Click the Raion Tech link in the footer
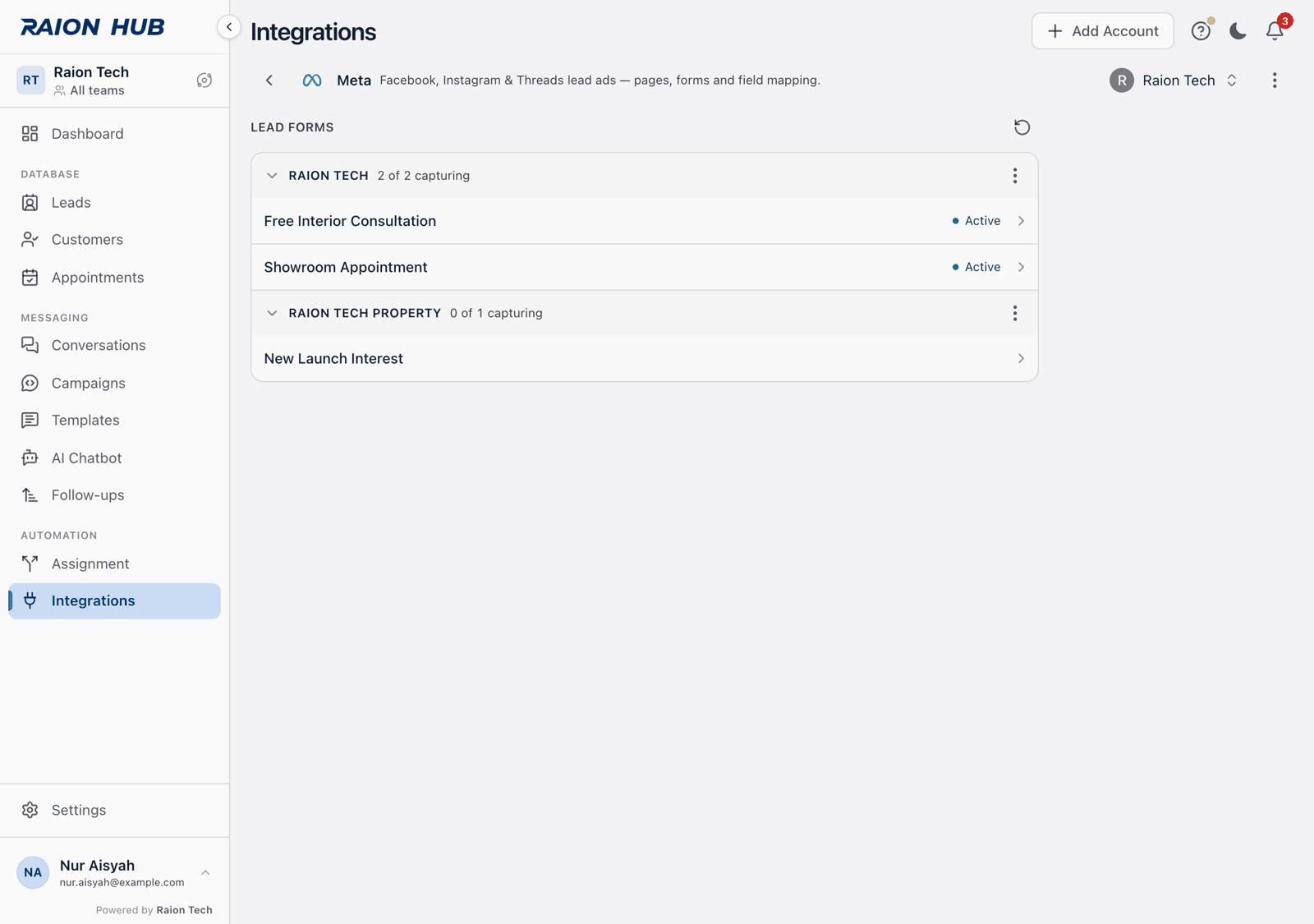1314x924 pixels. tap(185, 910)
